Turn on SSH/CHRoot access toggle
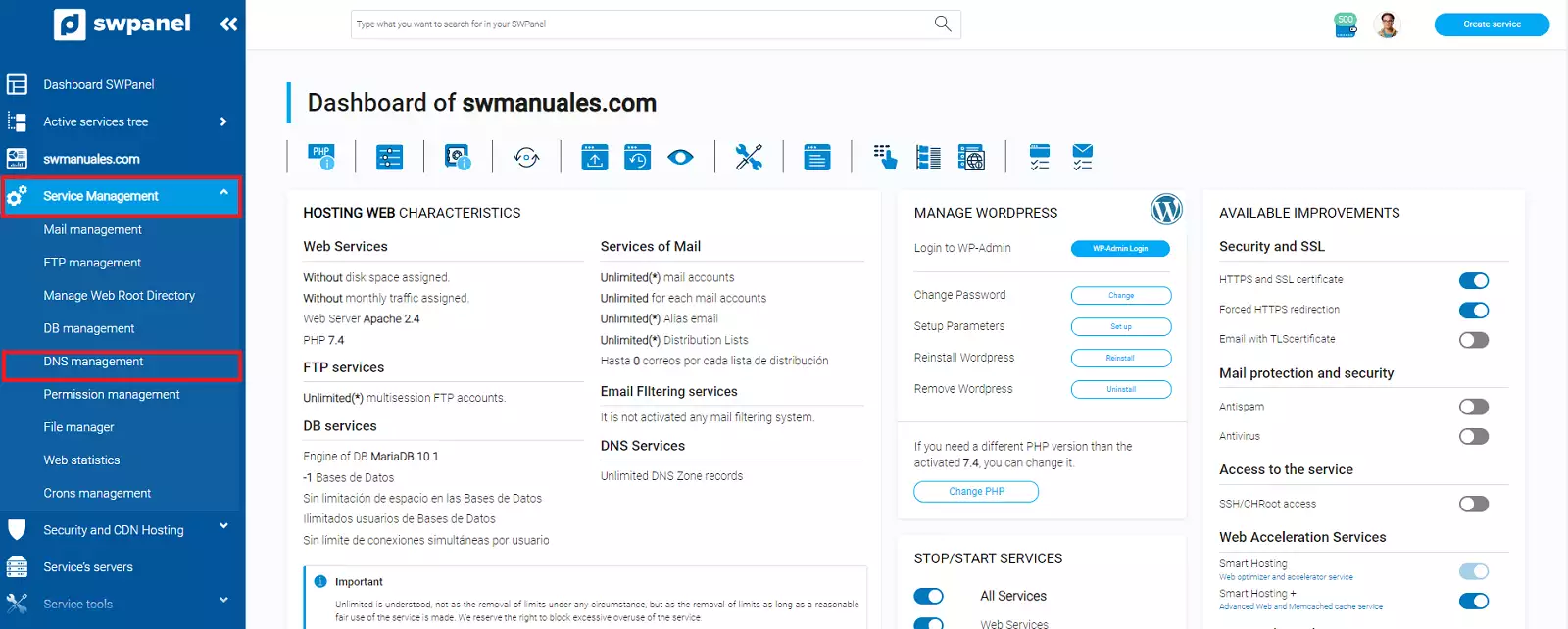1568x629 pixels. tap(1473, 504)
